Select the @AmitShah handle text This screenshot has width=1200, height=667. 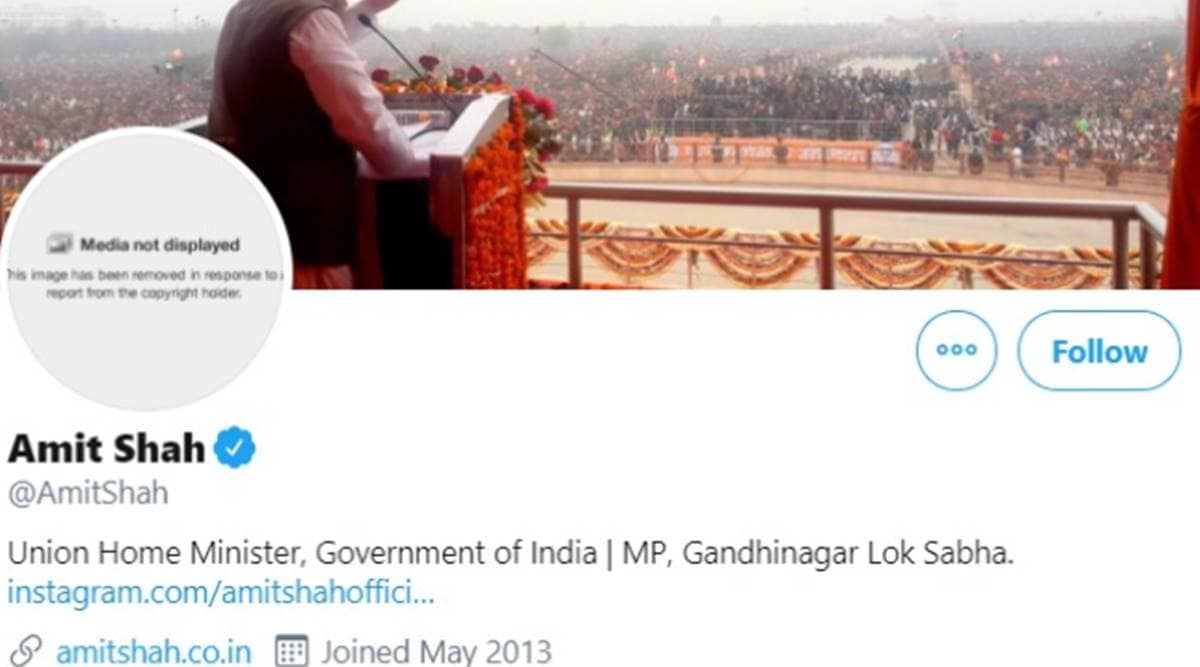tap(88, 493)
